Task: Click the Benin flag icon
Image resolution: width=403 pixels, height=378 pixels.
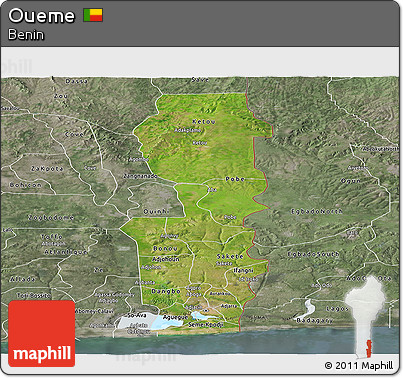Action: [x=93, y=15]
